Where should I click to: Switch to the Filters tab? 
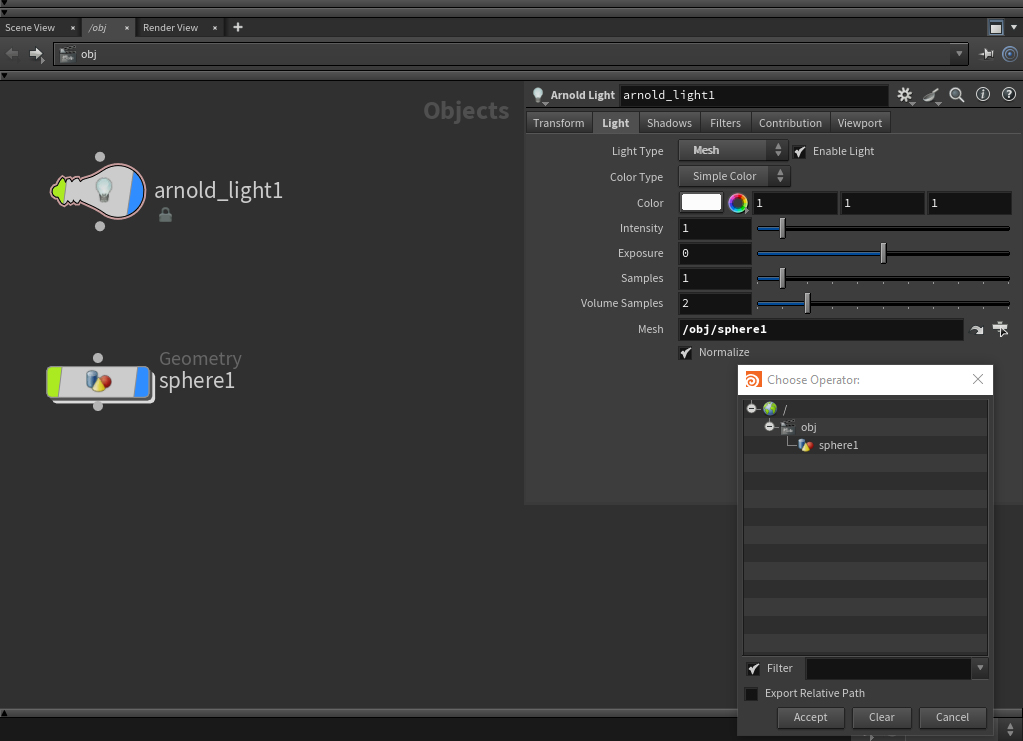point(725,123)
